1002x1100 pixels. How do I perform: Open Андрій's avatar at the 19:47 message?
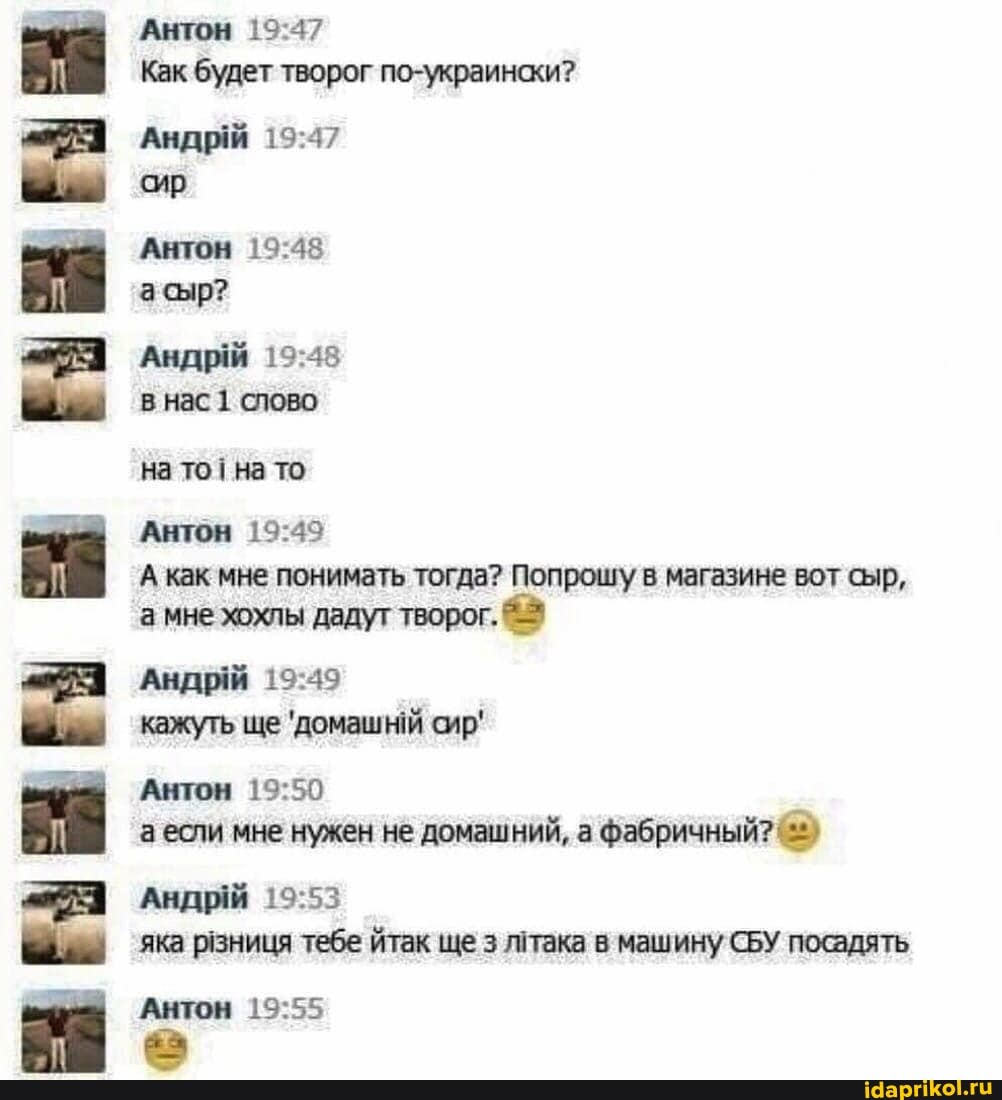[63, 161]
